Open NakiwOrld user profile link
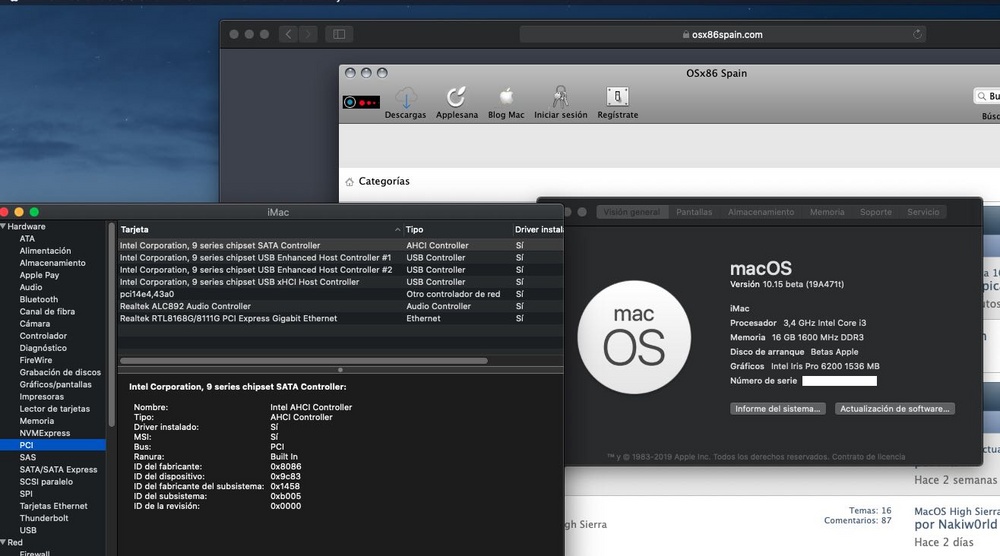The image size is (1000, 556). coord(966,524)
